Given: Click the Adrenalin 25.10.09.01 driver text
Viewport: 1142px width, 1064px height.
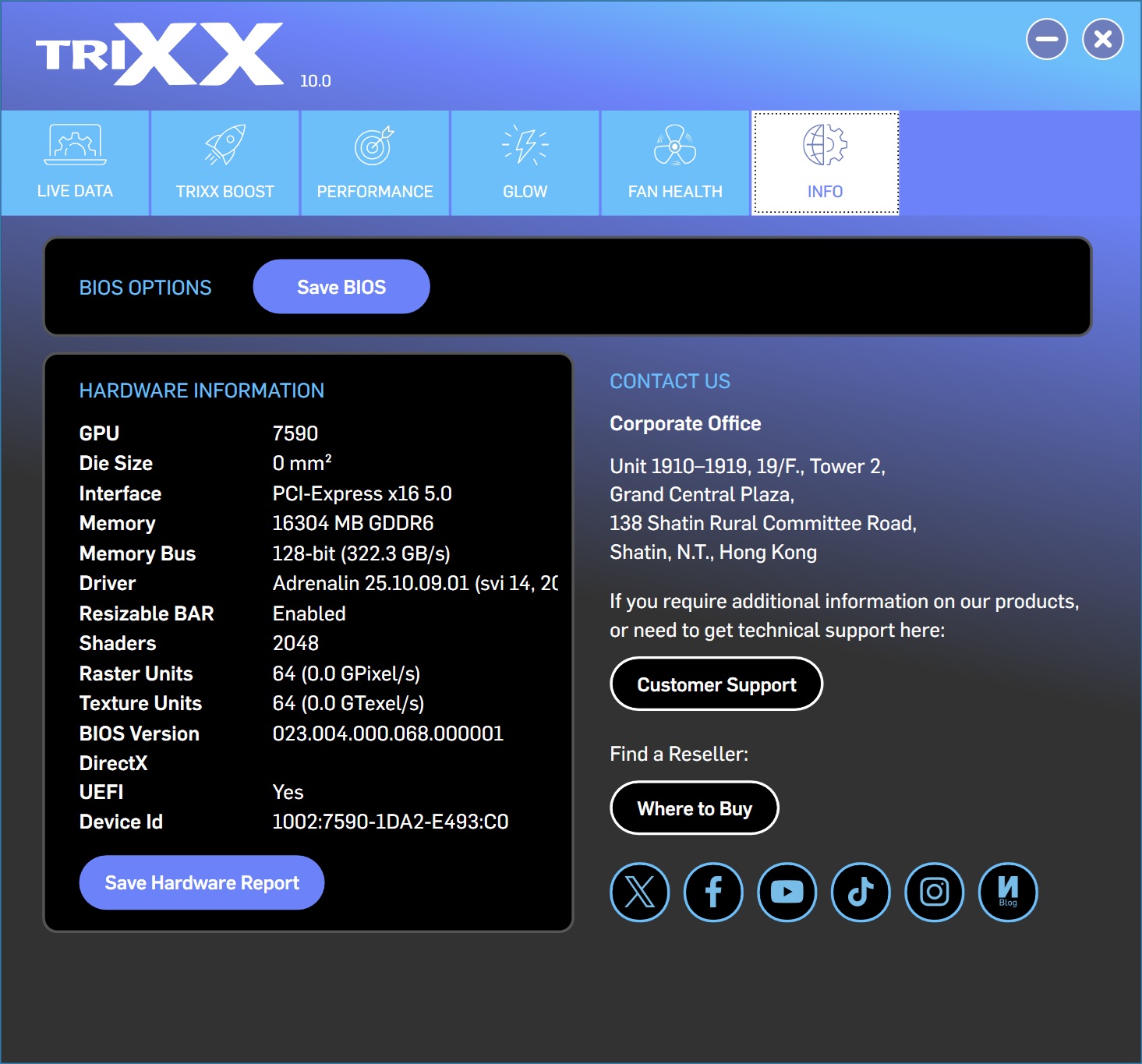Looking at the screenshot, I should pos(415,583).
